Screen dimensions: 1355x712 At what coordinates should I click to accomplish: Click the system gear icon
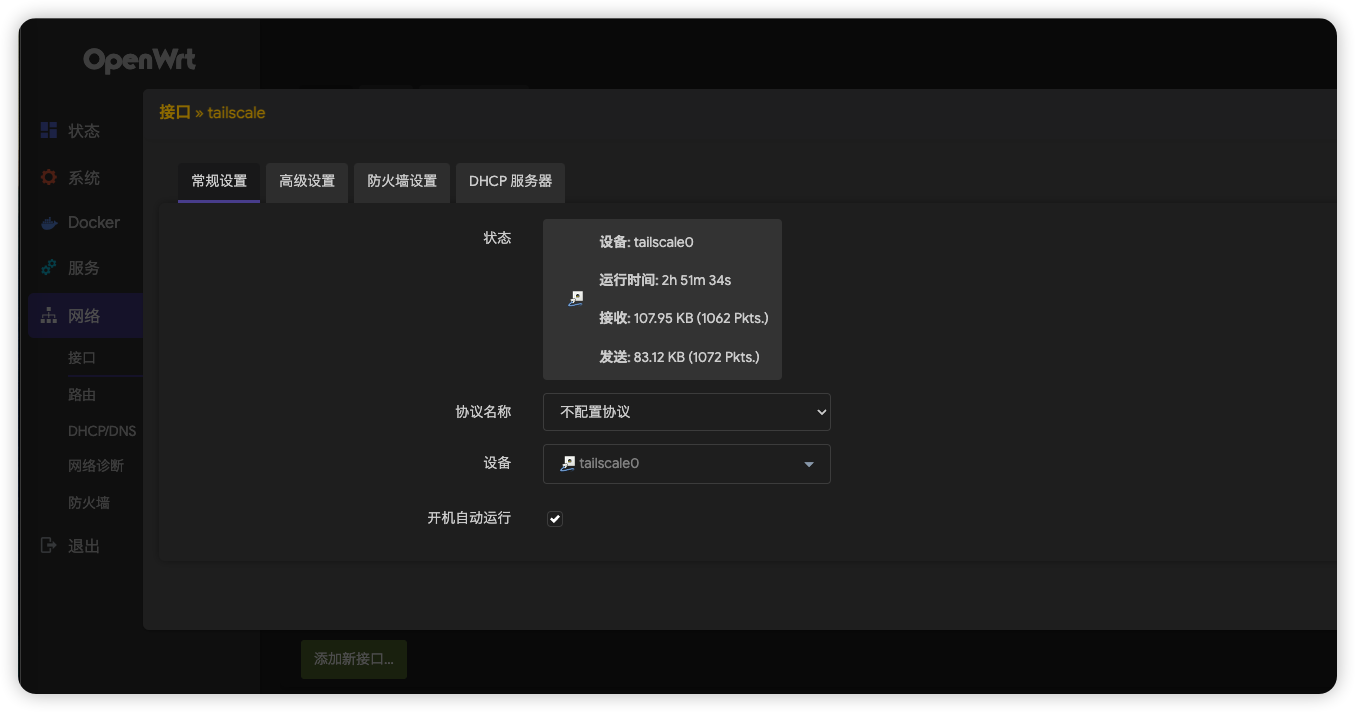coord(48,178)
